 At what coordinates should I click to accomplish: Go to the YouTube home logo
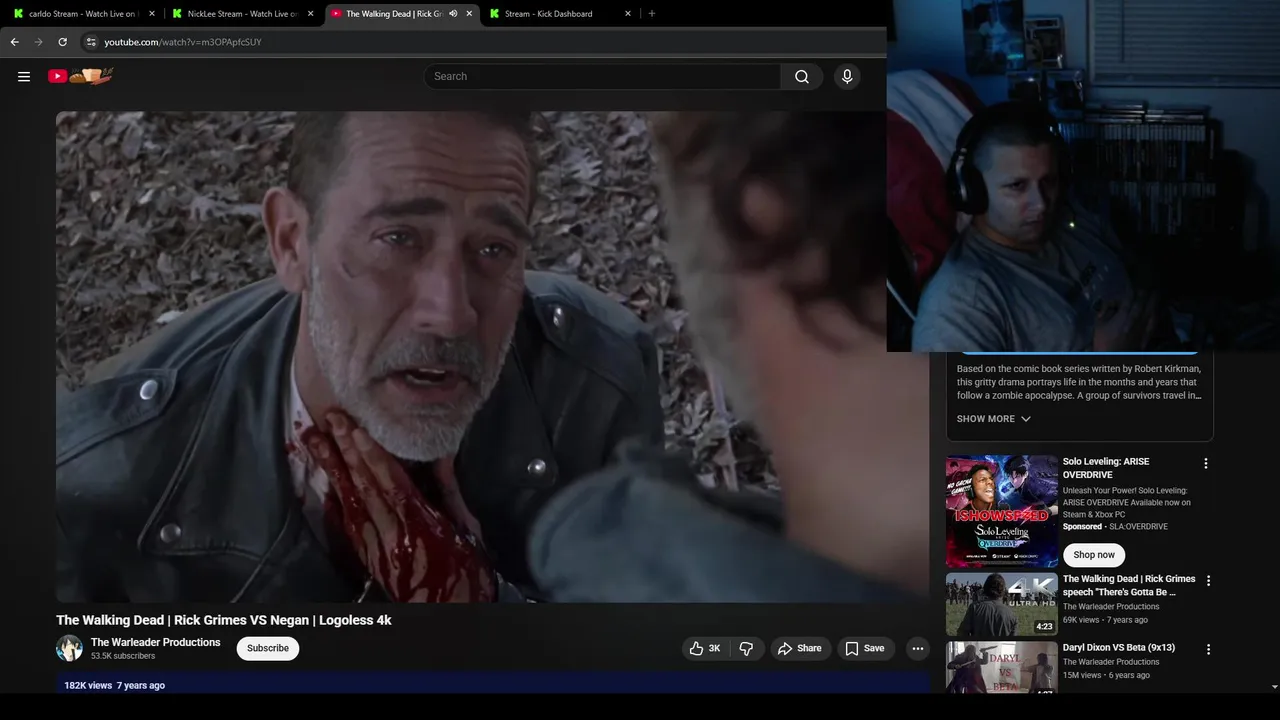pyautogui.click(x=81, y=76)
